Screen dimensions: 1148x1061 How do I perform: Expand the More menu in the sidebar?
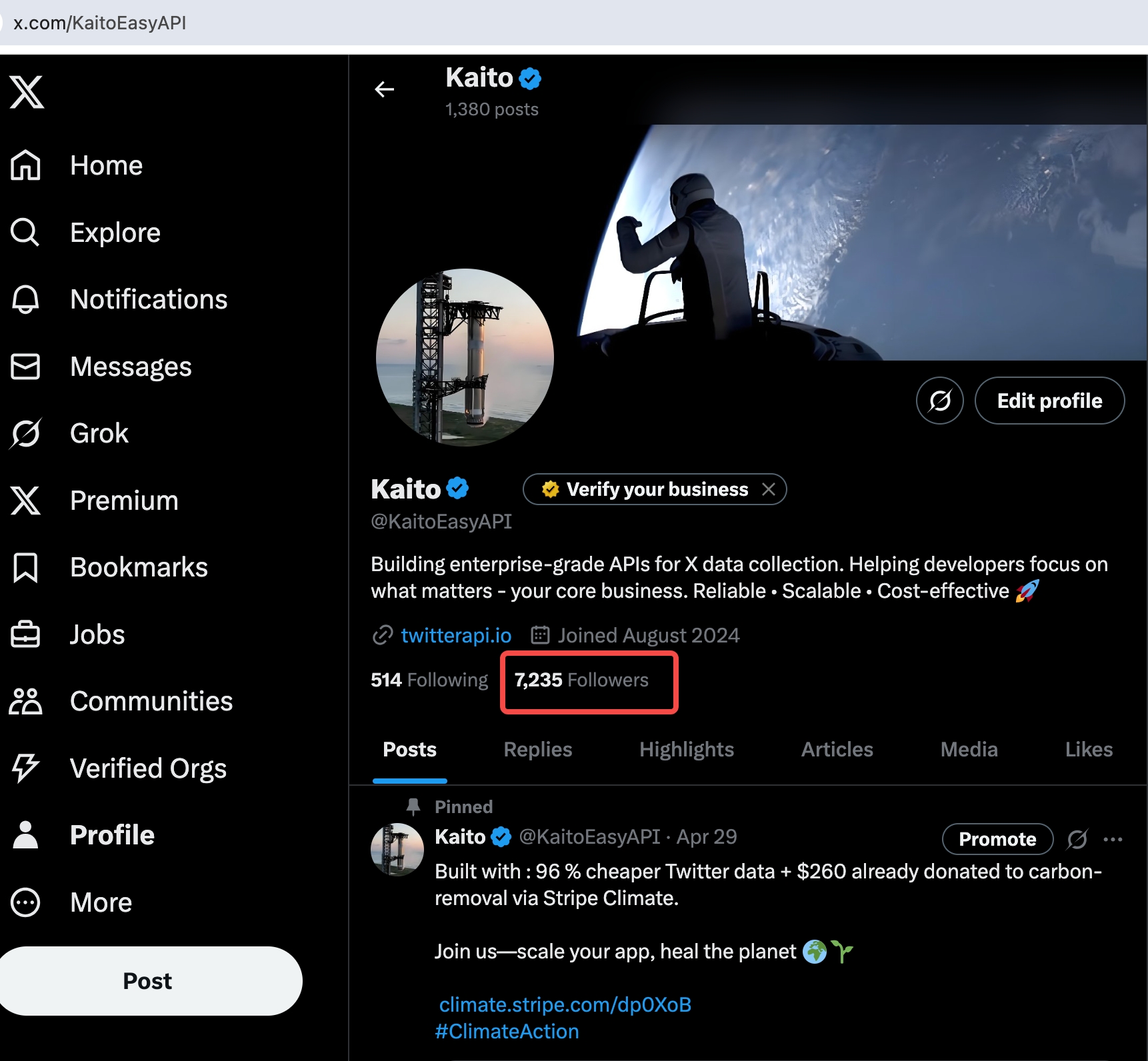coord(71,902)
